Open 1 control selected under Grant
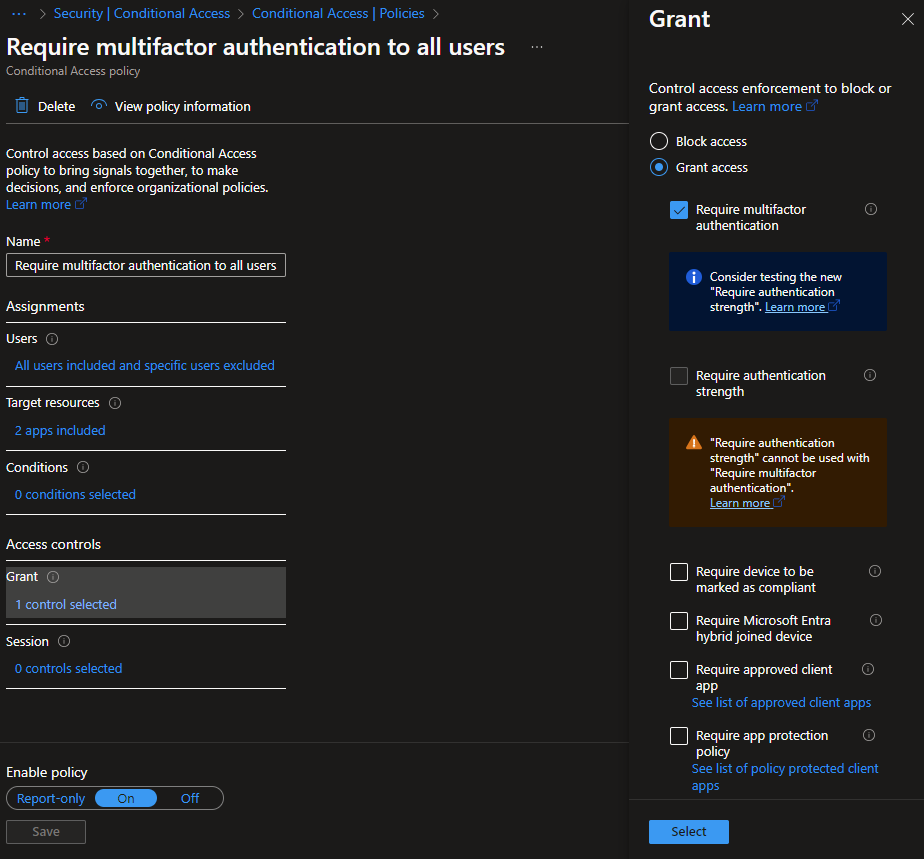 coord(66,604)
